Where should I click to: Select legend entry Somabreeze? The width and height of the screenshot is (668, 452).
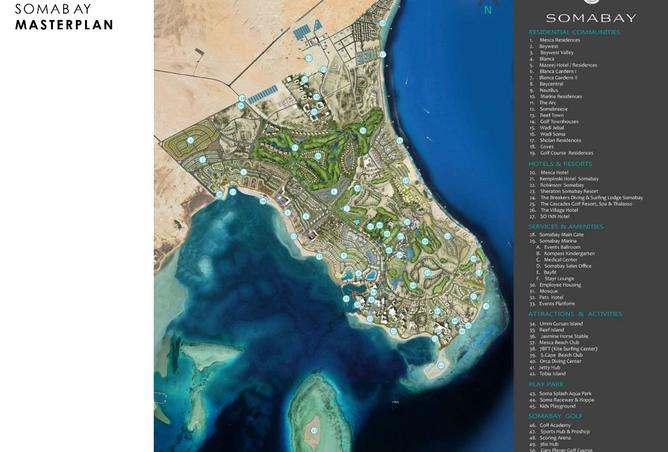coord(548,109)
